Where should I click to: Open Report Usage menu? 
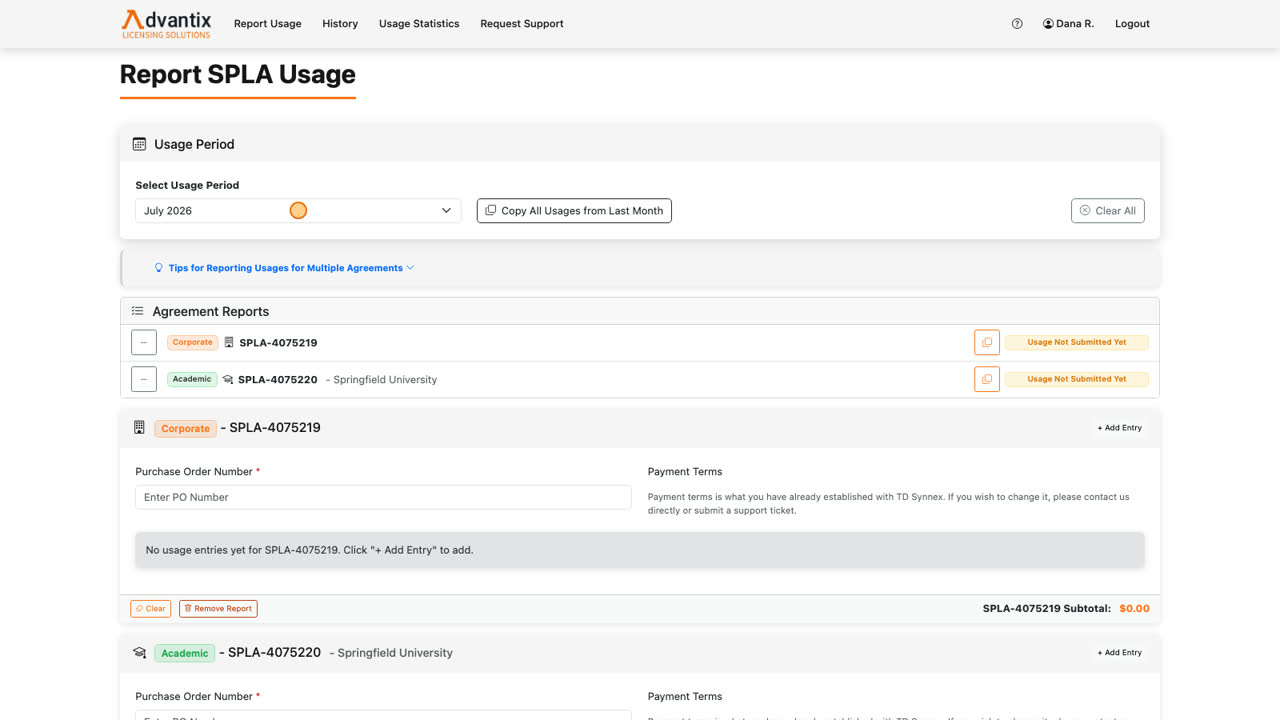267,24
